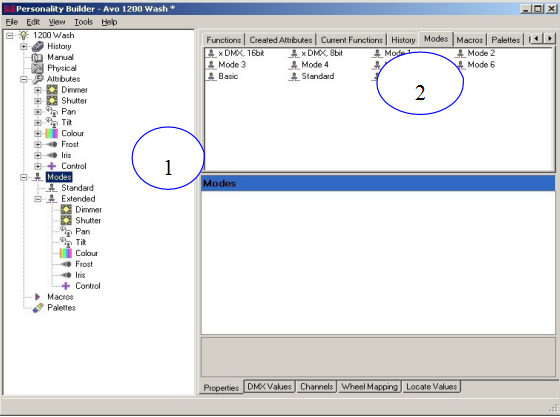
Task: Select the Iris item under Extended mode
Action: pos(80,275)
